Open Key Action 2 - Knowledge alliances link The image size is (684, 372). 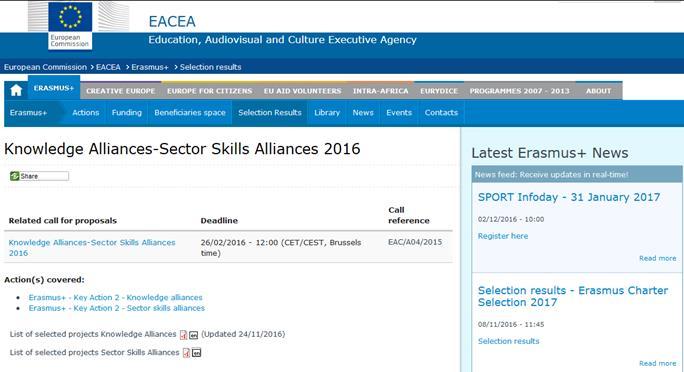(116, 297)
